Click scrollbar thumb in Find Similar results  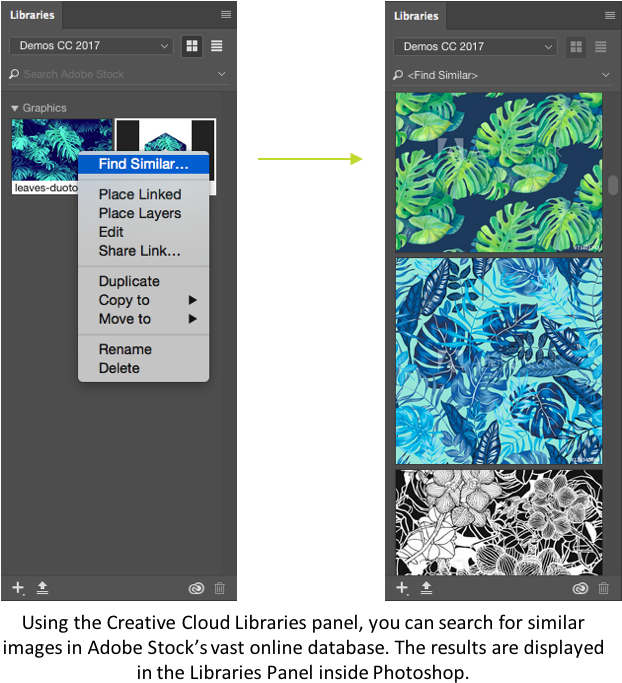pyautogui.click(x=613, y=185)
